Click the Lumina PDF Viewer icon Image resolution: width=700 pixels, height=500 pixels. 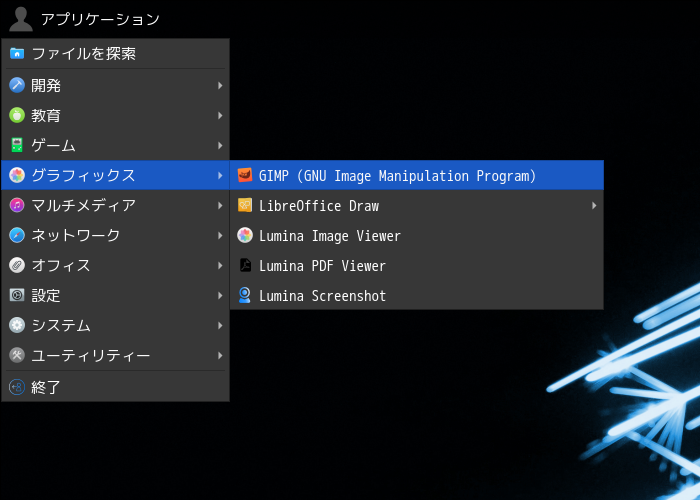pyautogui.click(x=245, y=265)
